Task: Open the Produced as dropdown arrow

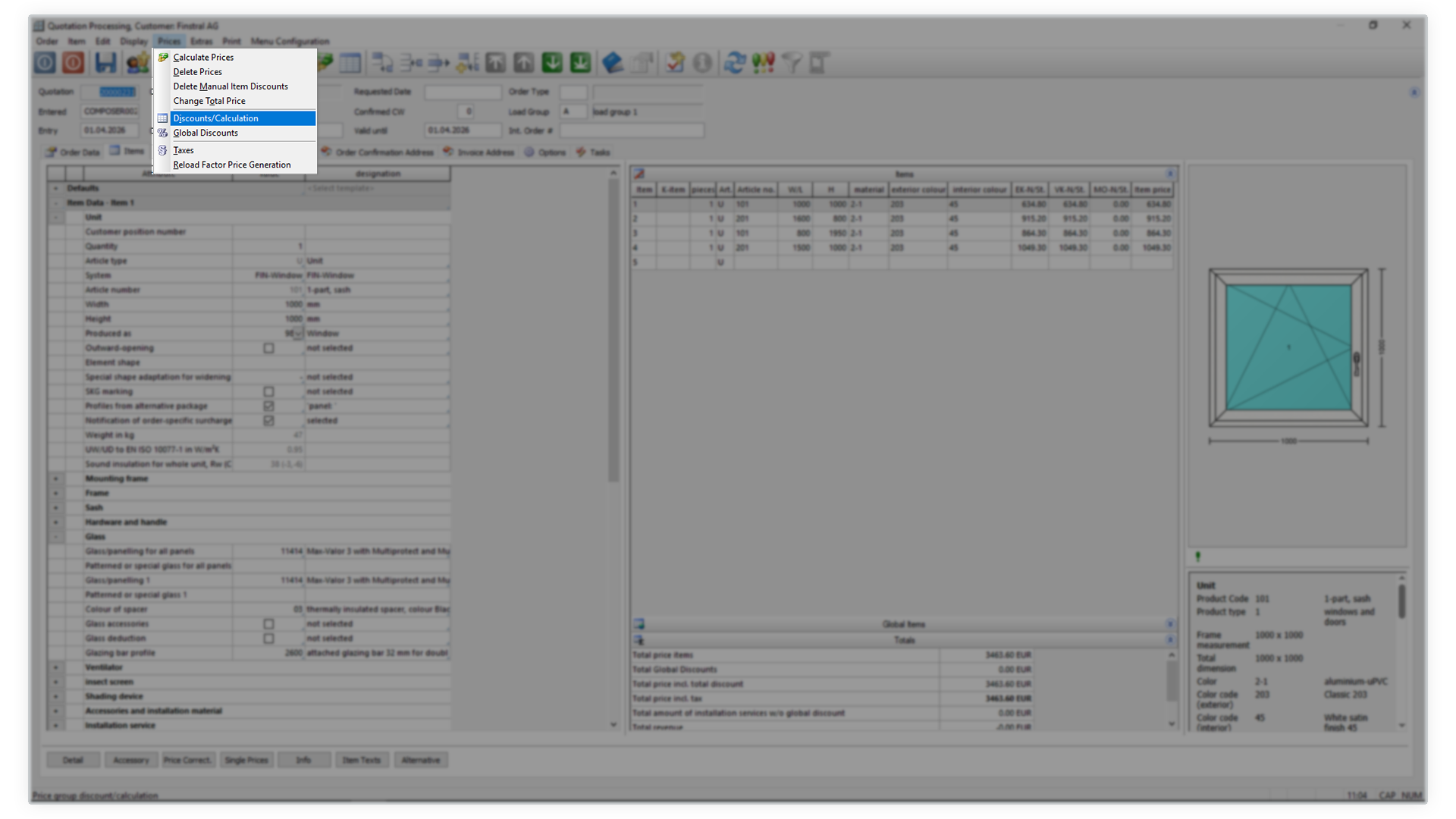Action: tap(298, 334)
